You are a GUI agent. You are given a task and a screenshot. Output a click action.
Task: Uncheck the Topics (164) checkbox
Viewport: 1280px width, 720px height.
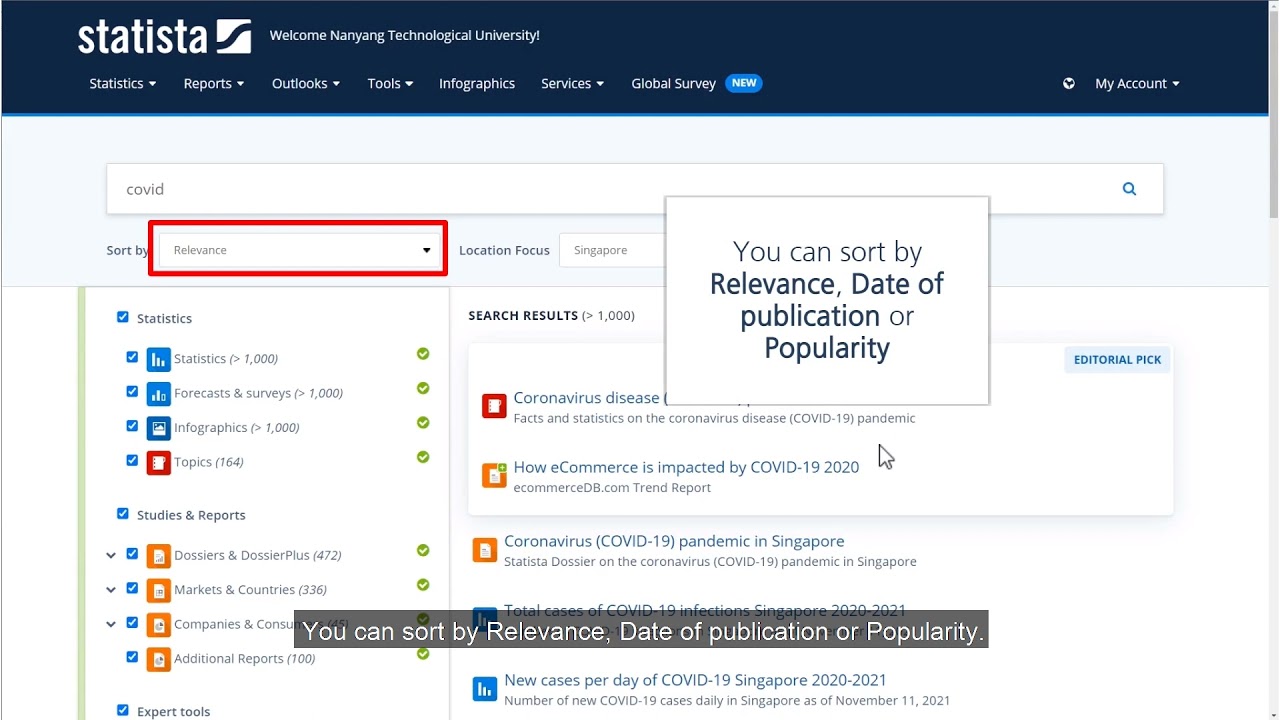pyautogui.click(x=132, y=460)
